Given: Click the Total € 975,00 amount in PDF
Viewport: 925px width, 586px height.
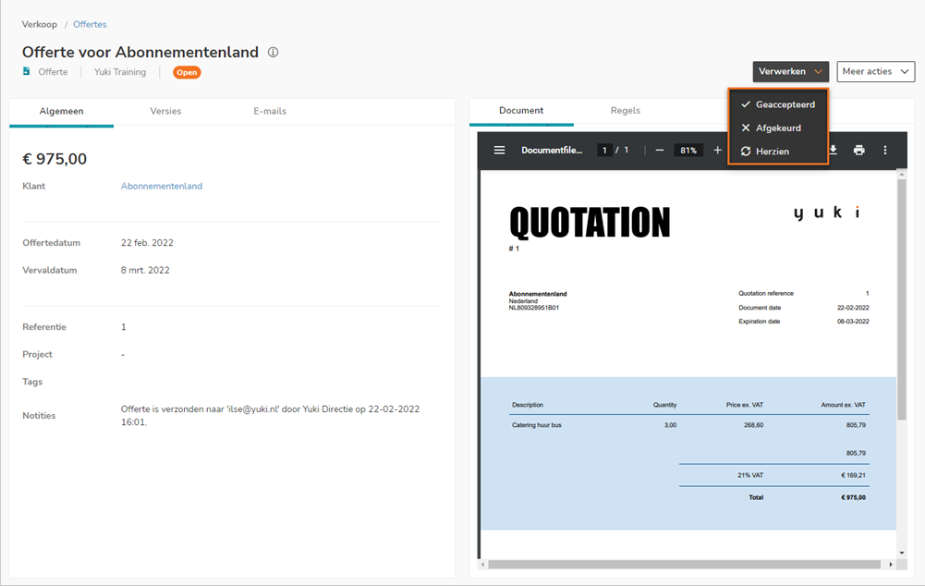Looking at the screenshot, I should [853, 497].
